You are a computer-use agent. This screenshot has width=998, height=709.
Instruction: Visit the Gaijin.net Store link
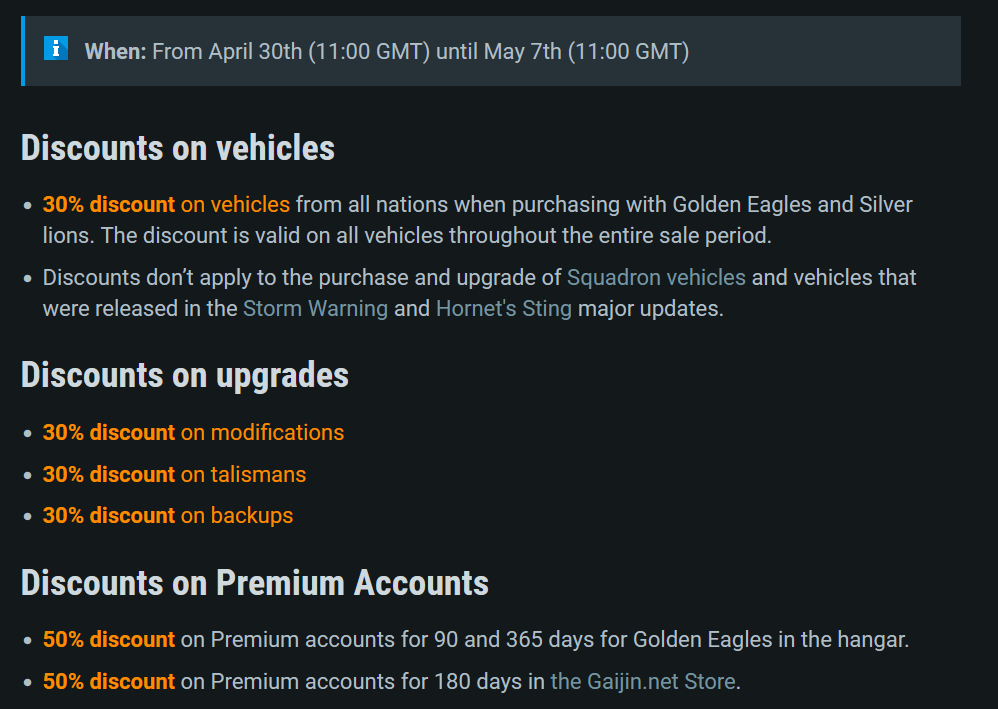(x=643, y=681)
